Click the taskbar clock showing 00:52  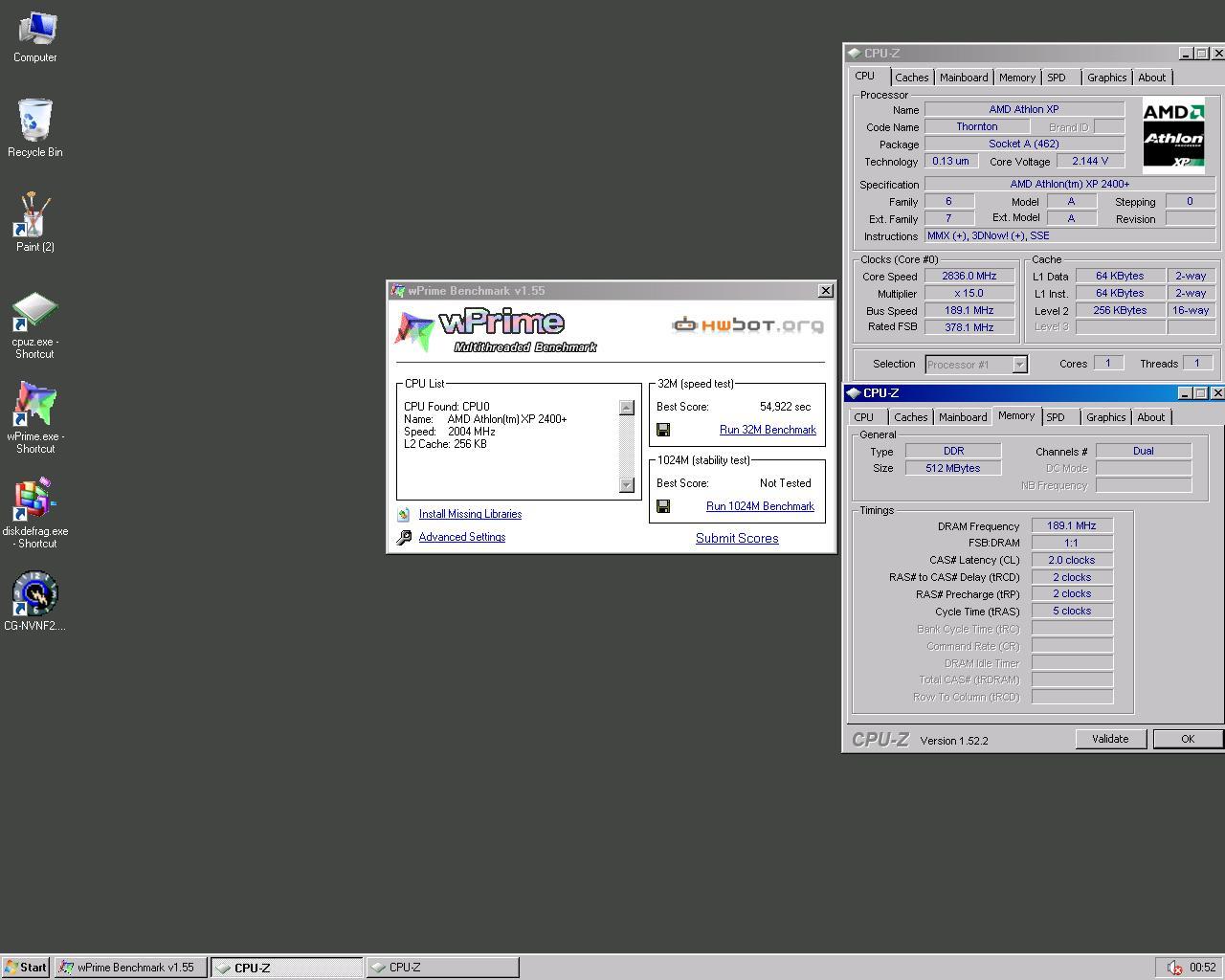tap(1202, 968)
